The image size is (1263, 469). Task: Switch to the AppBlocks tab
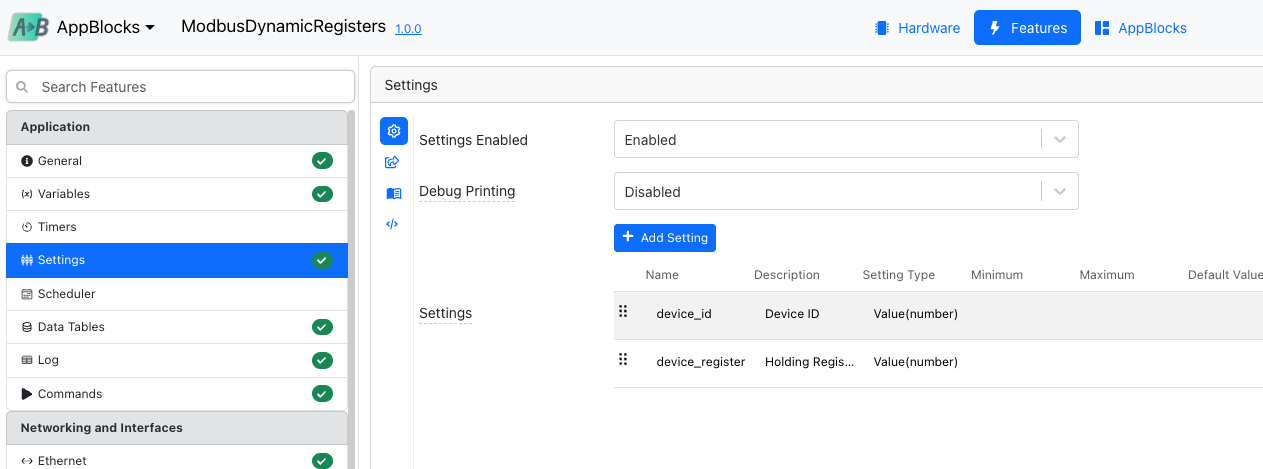pyautogui.click(x=1140, y=28)
